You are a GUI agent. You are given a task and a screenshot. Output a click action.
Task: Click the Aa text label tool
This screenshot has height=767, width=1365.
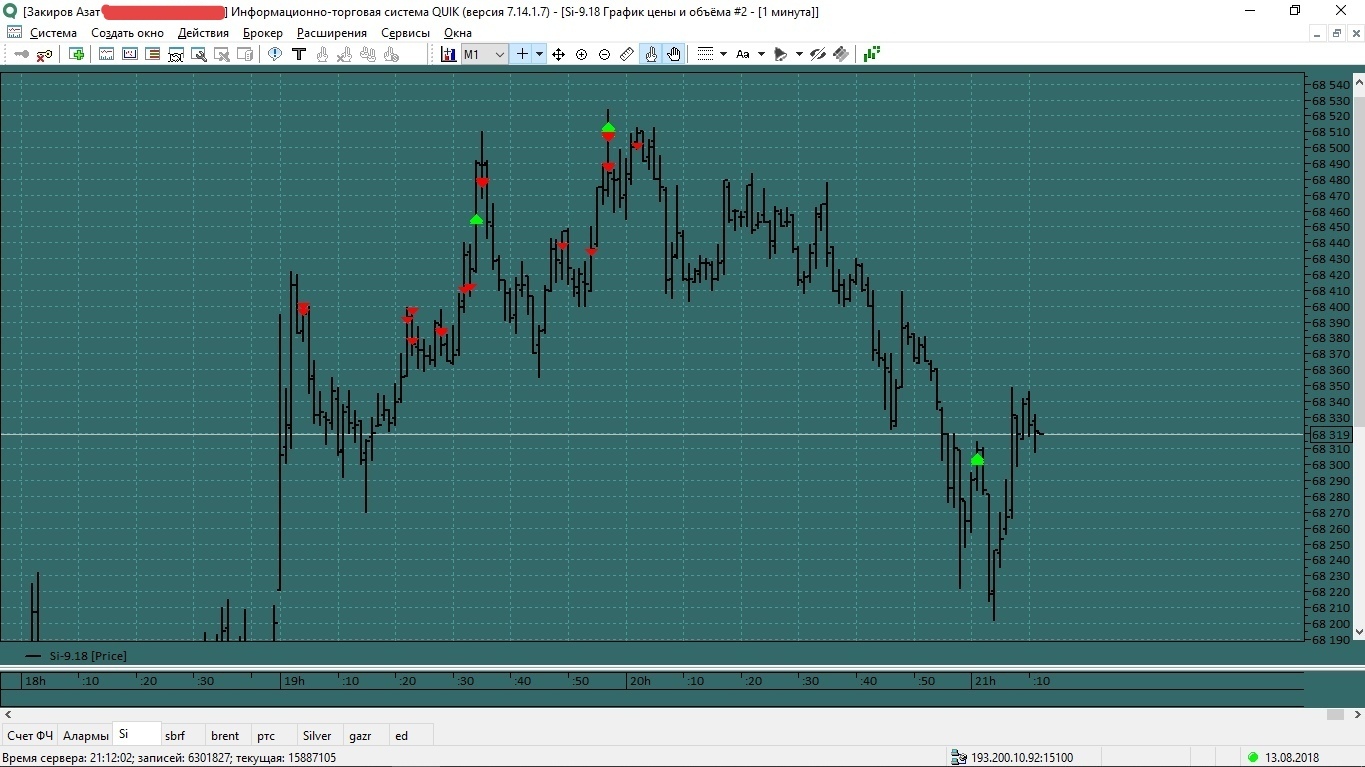[x=743, y=54]
